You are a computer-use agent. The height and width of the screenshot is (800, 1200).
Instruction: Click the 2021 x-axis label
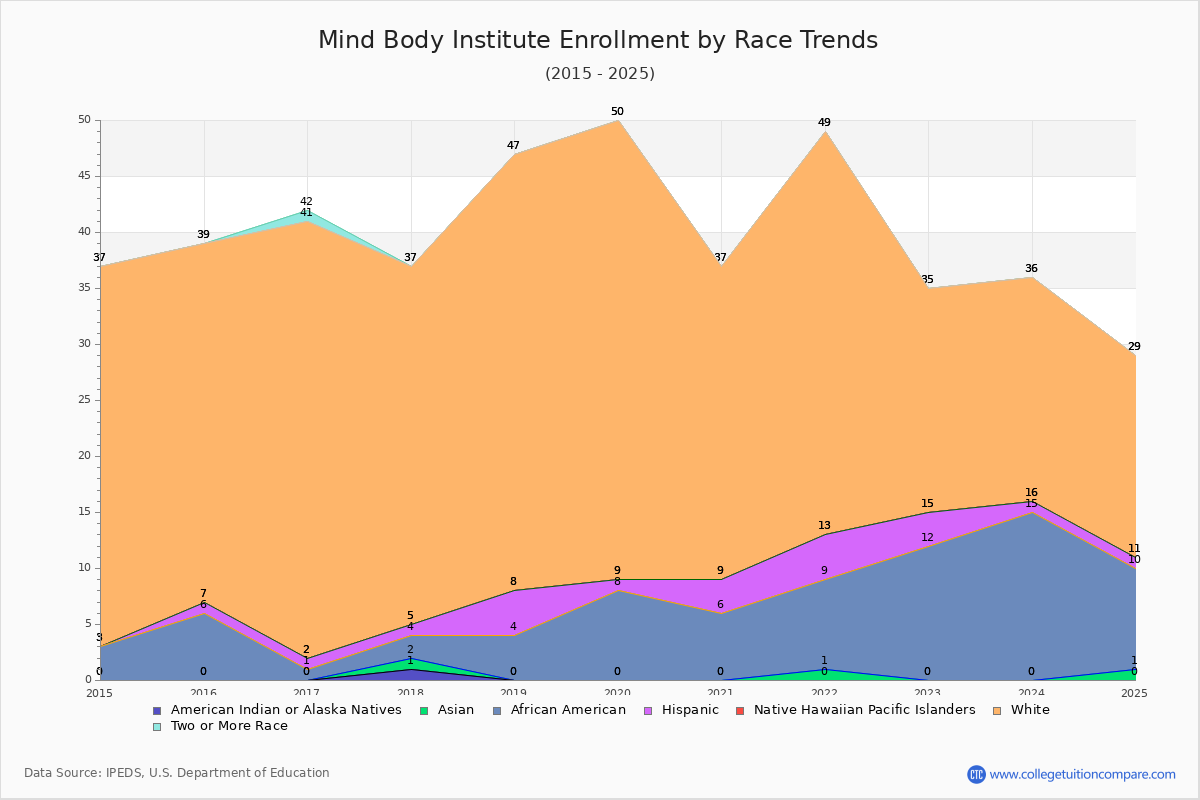[x=721, y=692]
